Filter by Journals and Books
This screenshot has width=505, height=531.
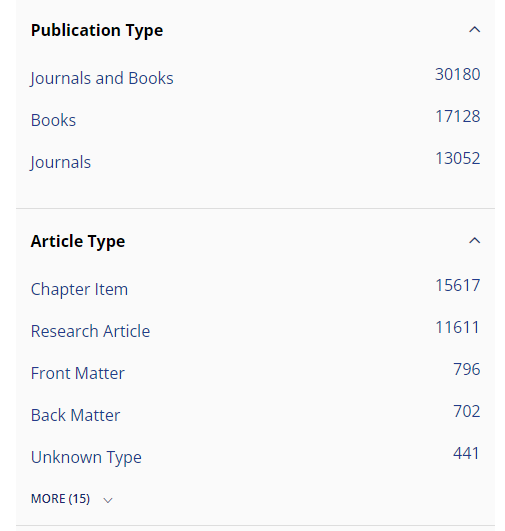pyautogui.click(x=102, y=78)
